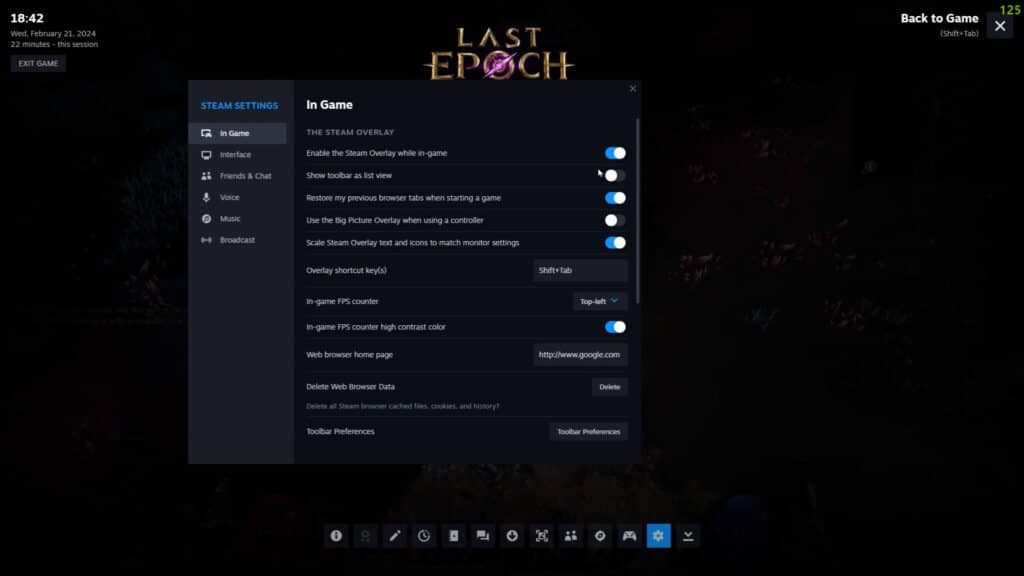Open the Web Browser compass icon

pyautogui.click(x=600, y=536)
